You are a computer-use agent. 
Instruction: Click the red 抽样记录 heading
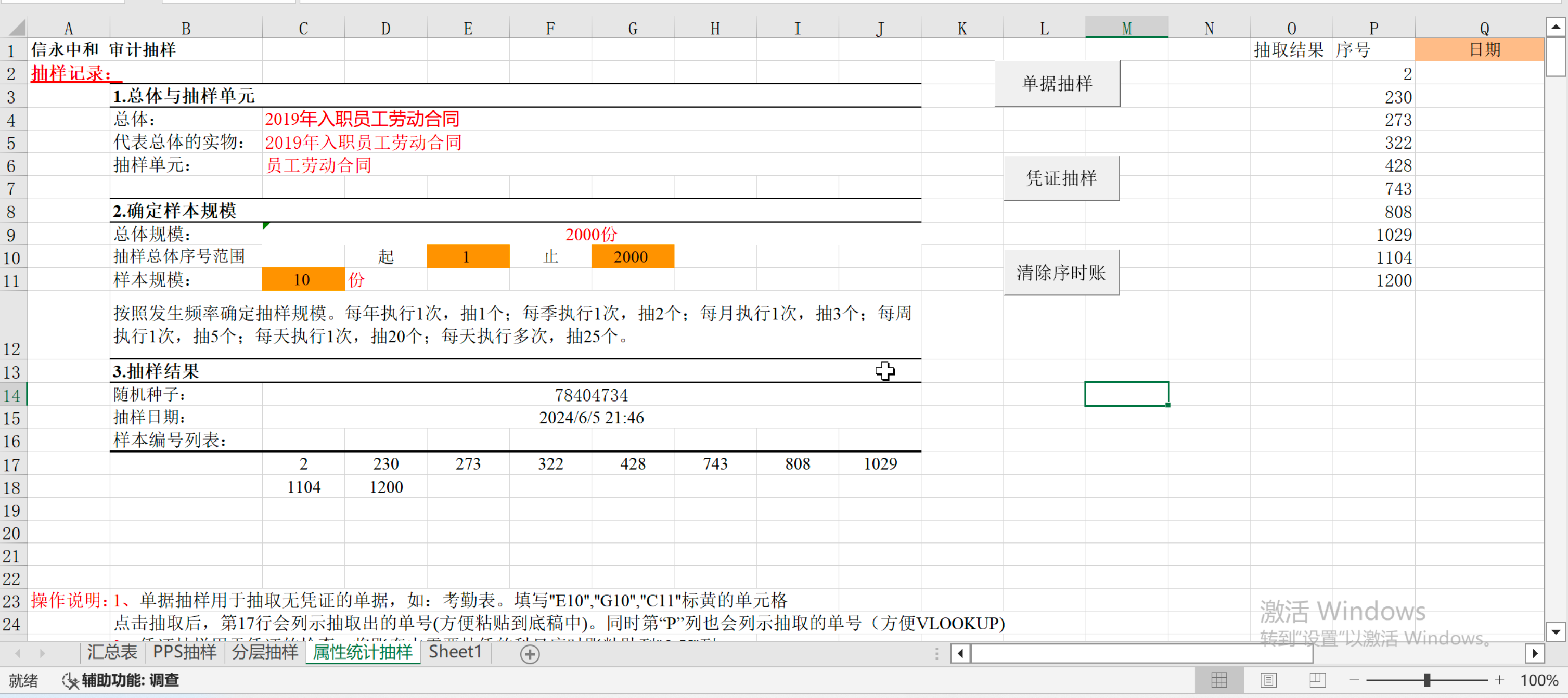pyautogui.click(x=71, y=74)
